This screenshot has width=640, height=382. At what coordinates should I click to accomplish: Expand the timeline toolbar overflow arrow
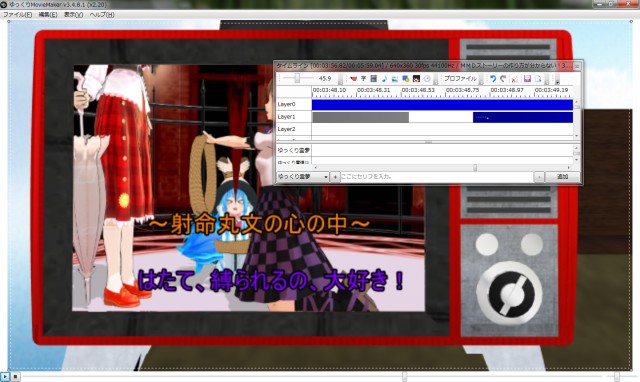(557, 82)
